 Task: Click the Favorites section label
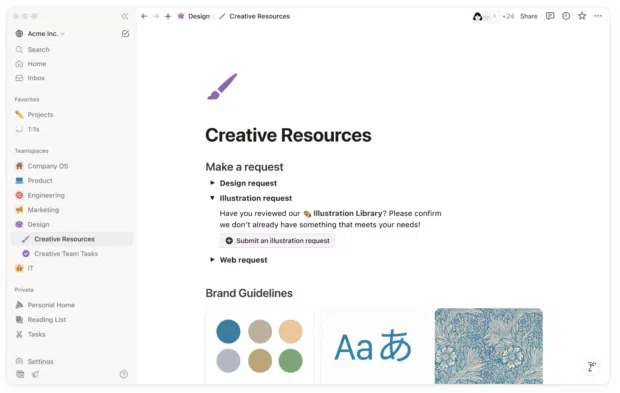pos(27,100)
